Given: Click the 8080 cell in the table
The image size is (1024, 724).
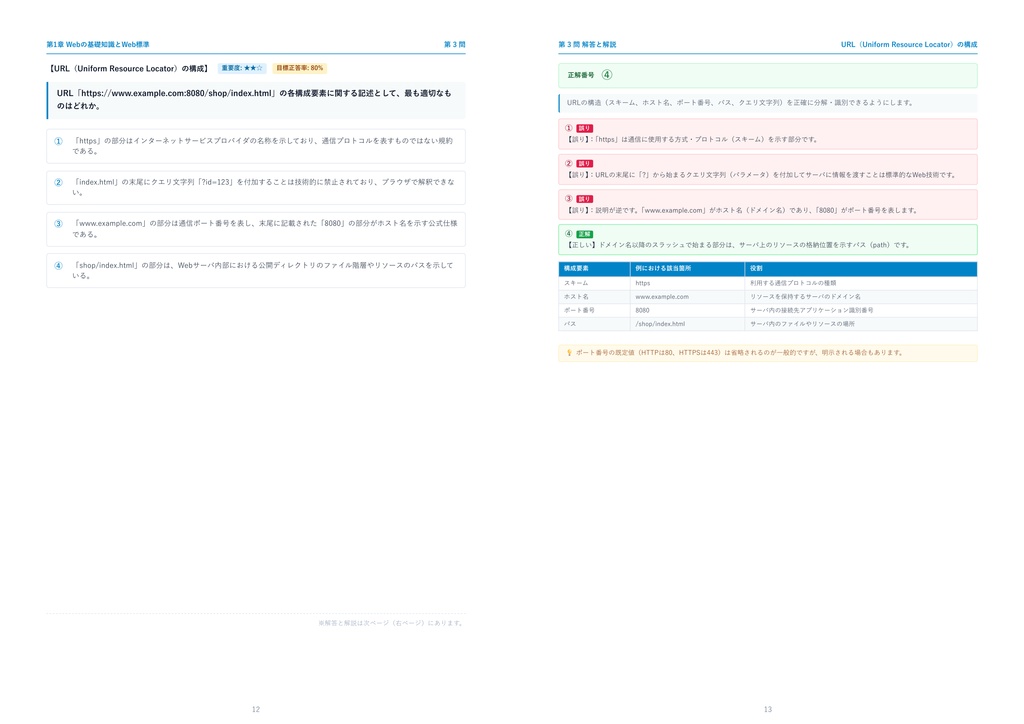Looking at the screenshot, I should coord(687,310).
